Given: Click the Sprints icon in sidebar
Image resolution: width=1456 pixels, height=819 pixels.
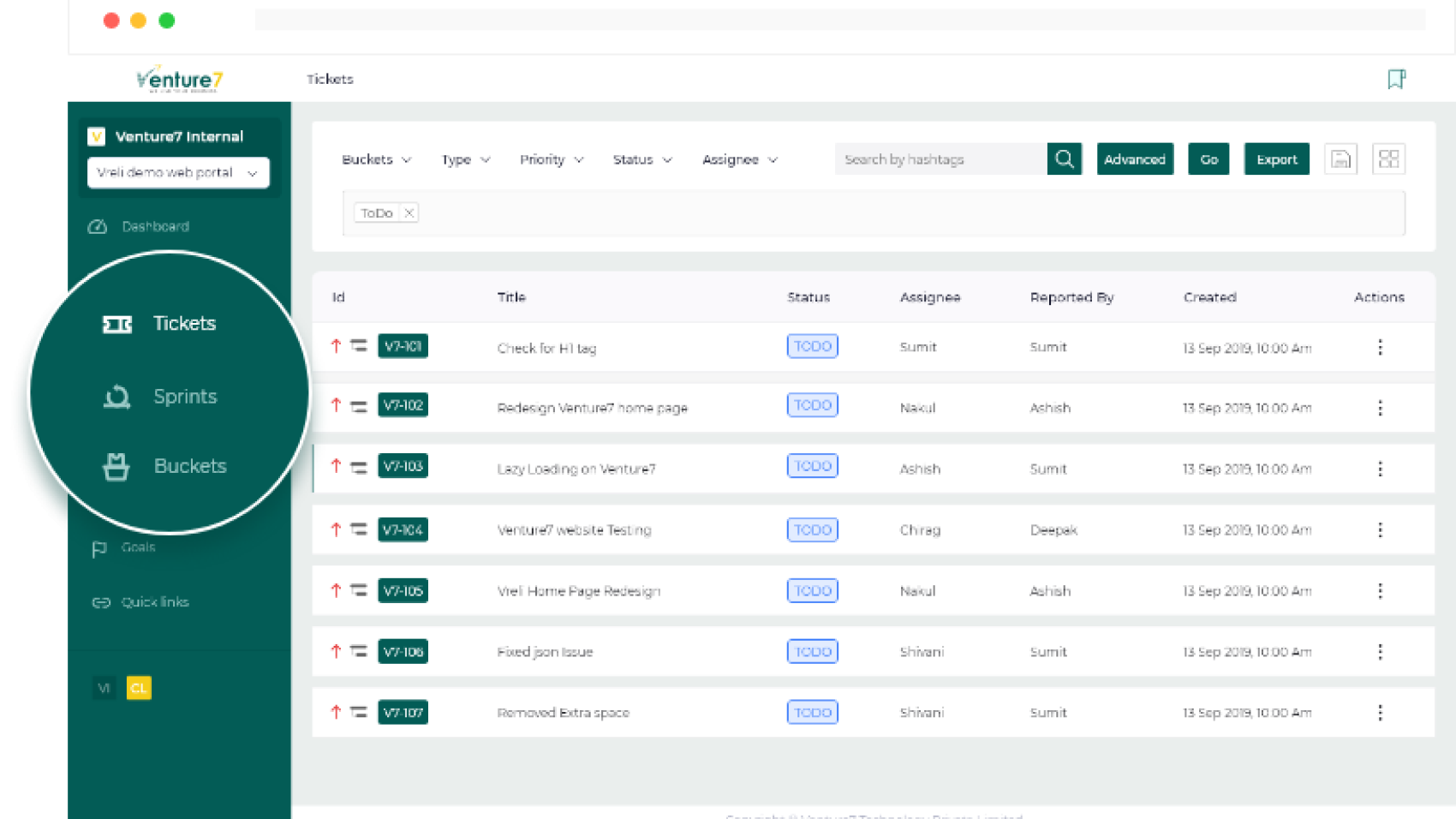Looking at the screenshot, I should point(116,397).
